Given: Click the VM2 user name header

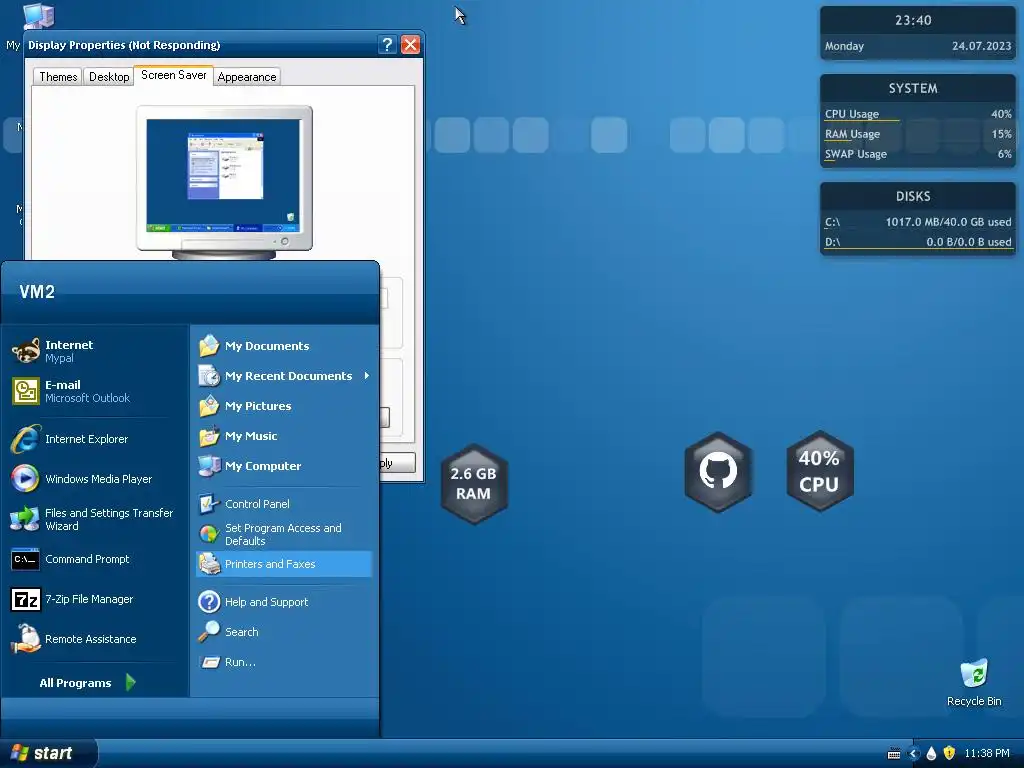Looking at the screenshot, I should point(37,291).
